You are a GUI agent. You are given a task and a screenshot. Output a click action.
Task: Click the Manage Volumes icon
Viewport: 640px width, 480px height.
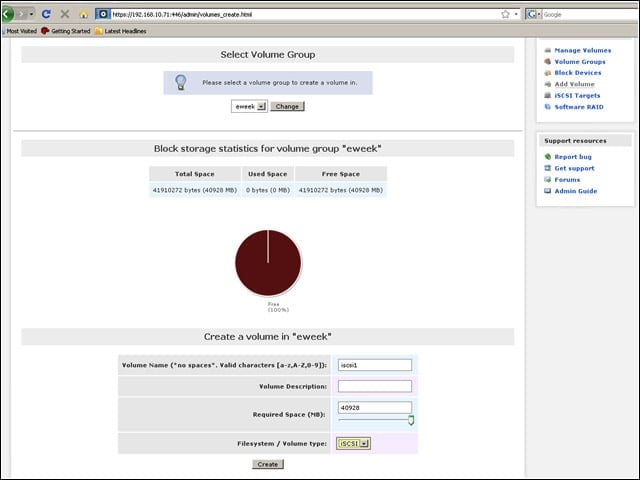(x=548, y=51)
